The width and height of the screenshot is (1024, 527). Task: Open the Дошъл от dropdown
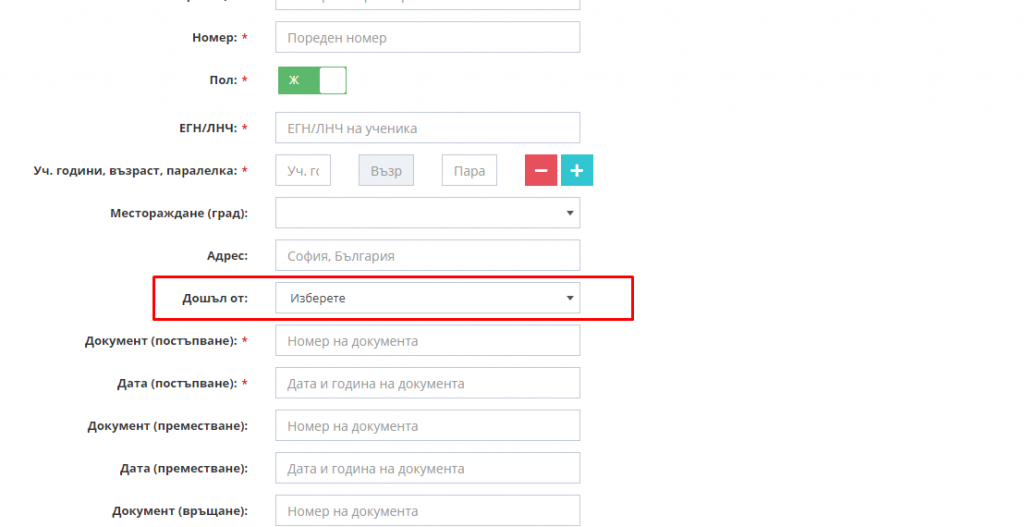(427, 298)
